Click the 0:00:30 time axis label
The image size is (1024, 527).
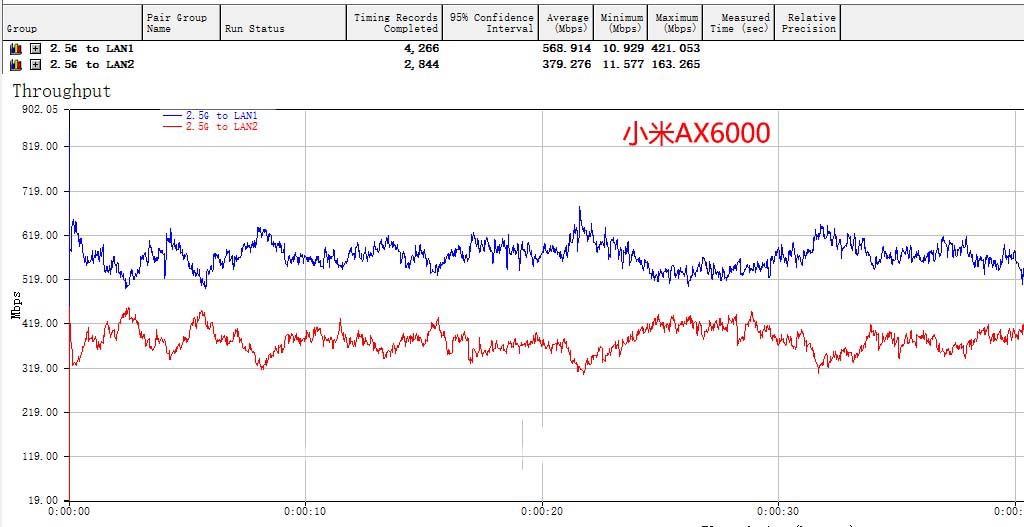tap(778, 512)
